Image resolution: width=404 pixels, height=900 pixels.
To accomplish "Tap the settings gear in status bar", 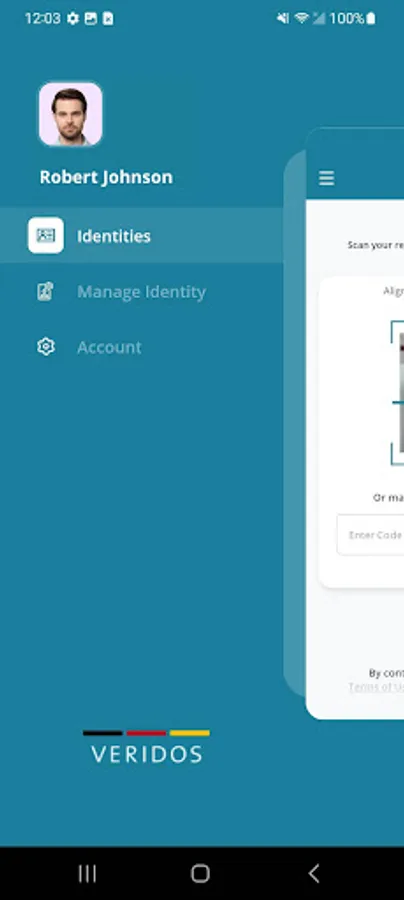I will point(73,18).
